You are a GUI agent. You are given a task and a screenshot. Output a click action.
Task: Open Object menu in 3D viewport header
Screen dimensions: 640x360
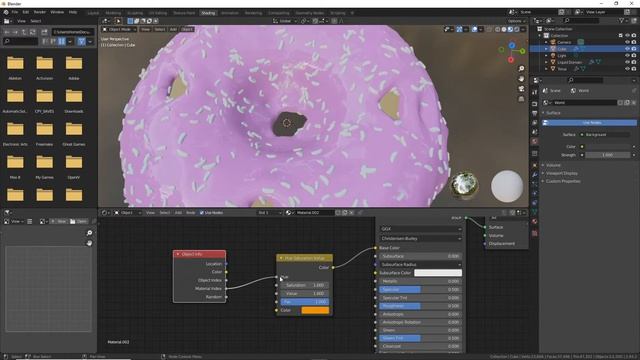point(187,29)
